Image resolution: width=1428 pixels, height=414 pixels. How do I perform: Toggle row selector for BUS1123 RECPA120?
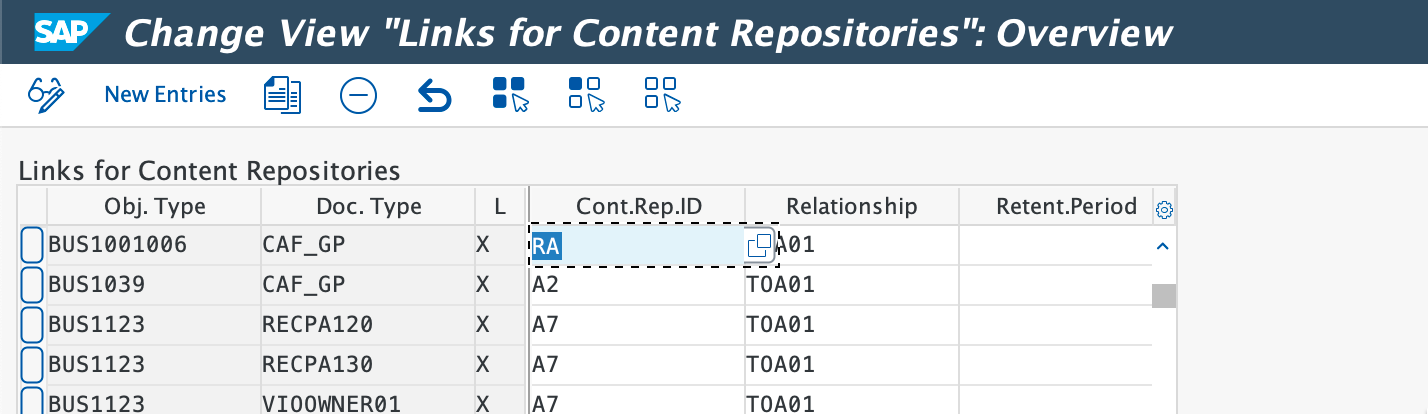point(32,325)
